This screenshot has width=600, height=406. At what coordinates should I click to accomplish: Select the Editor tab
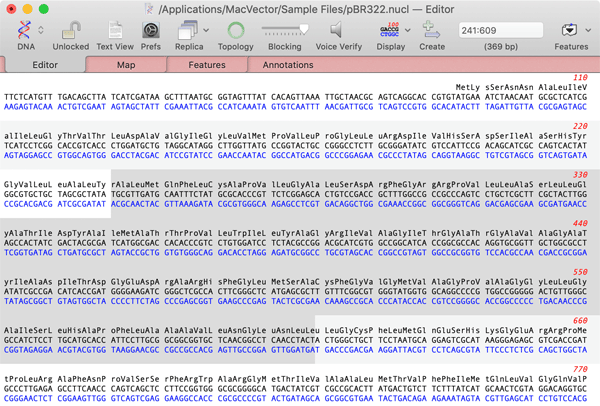[45, 65]
